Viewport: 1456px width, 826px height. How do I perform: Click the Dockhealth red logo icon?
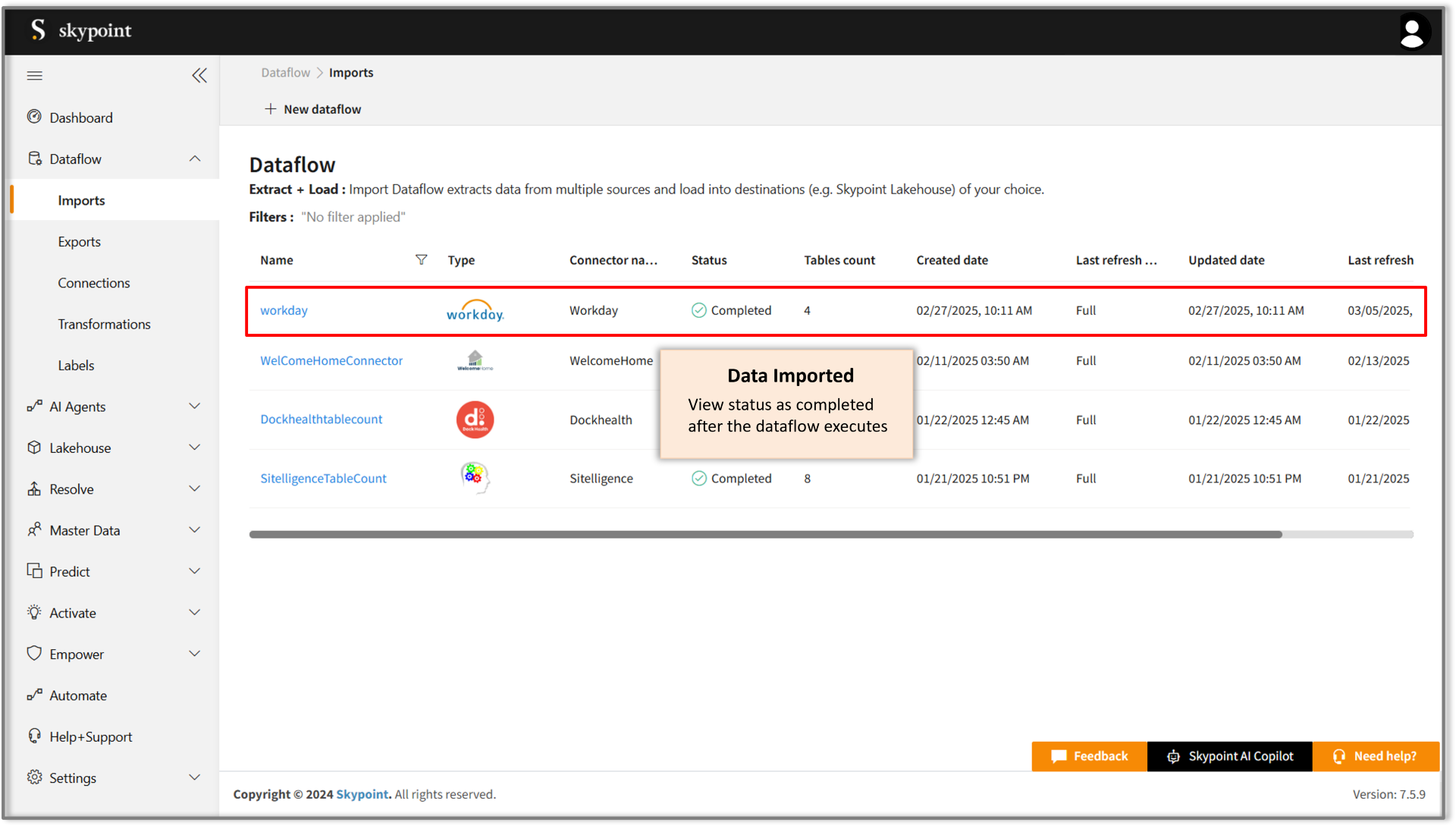coord(475,419)
